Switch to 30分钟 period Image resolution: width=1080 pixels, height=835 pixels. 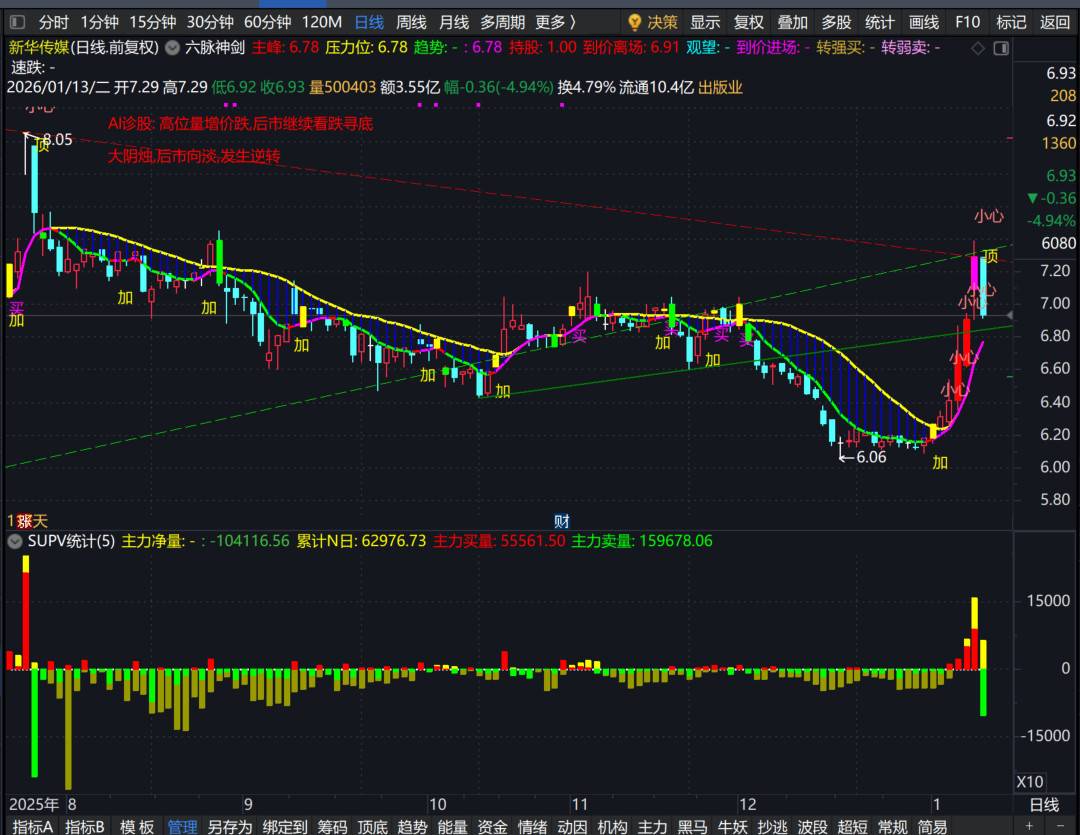click(x=210, y=23)
